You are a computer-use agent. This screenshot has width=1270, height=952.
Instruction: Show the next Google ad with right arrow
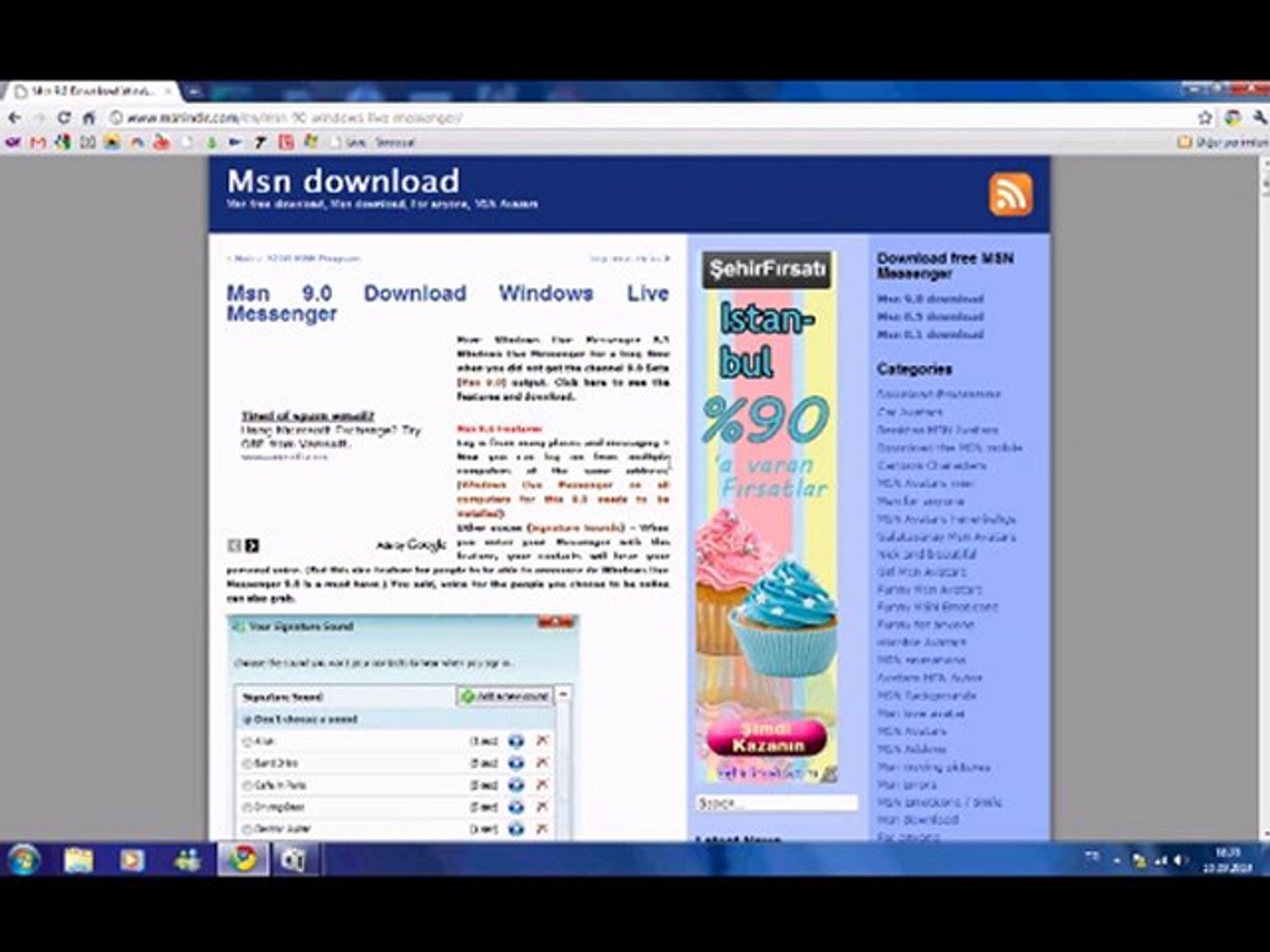point(252,546)
